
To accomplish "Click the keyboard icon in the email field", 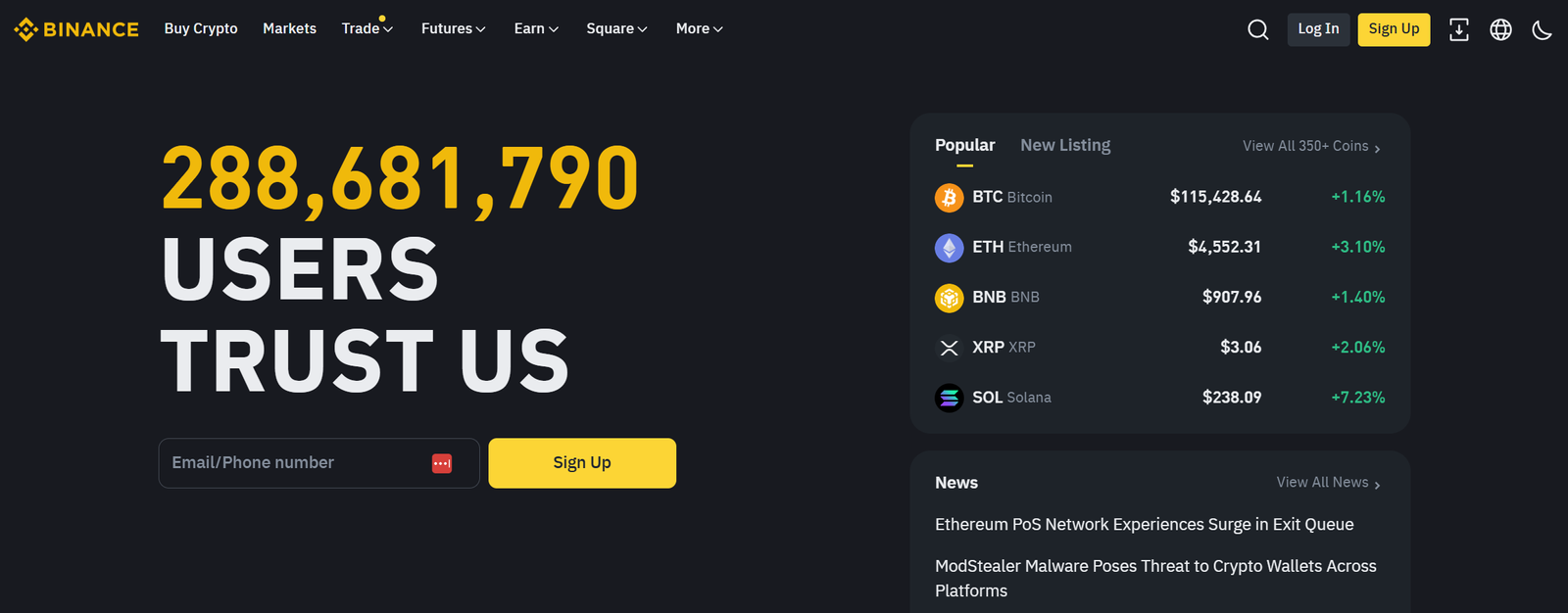I will coord(442,463).
